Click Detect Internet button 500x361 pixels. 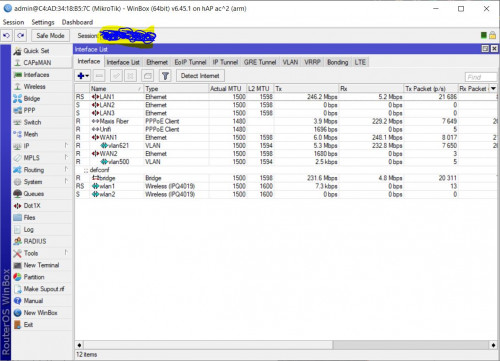pyautogui.click(x=200, y=76)
